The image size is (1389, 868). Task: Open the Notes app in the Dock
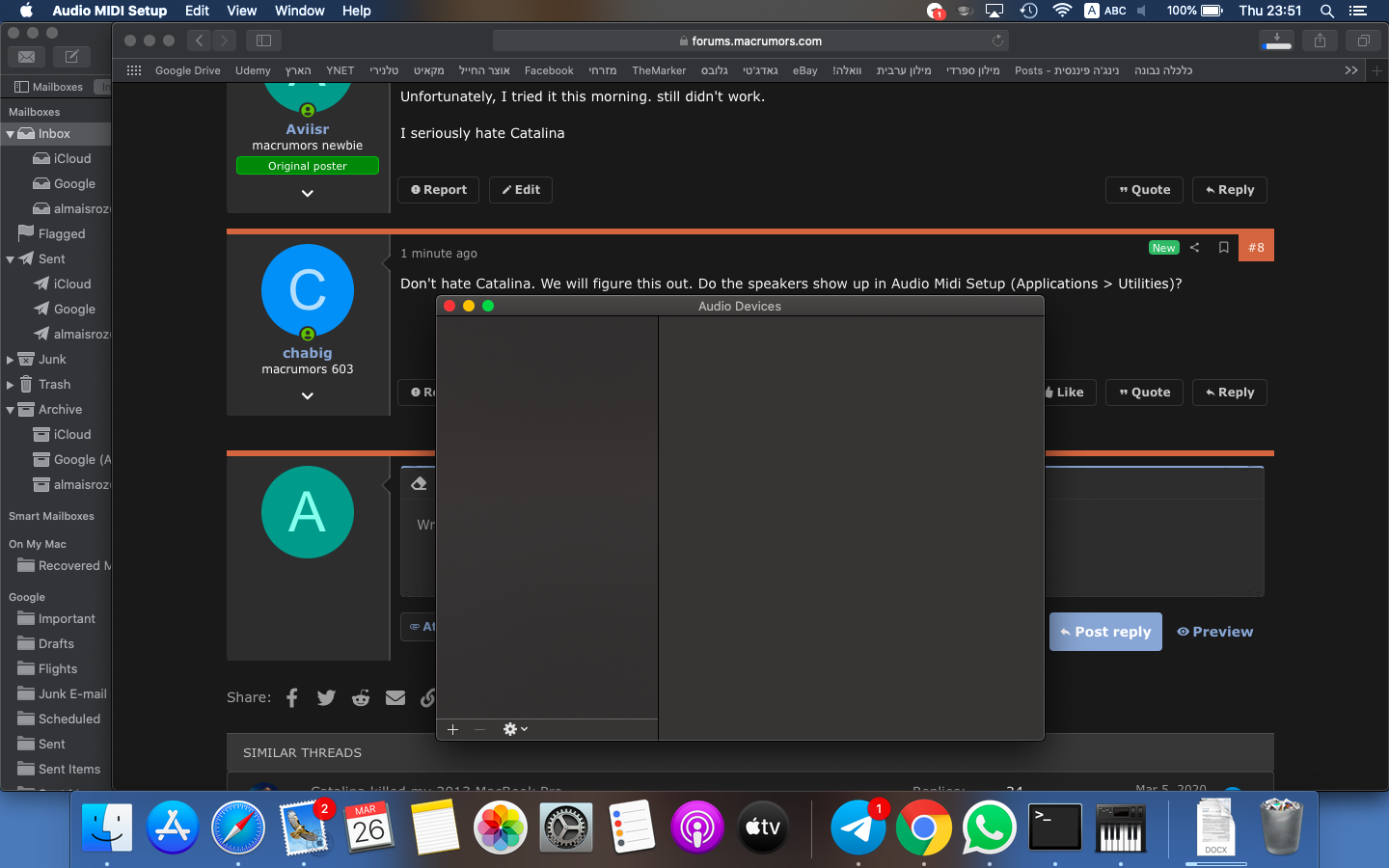[x=435, y=827]
